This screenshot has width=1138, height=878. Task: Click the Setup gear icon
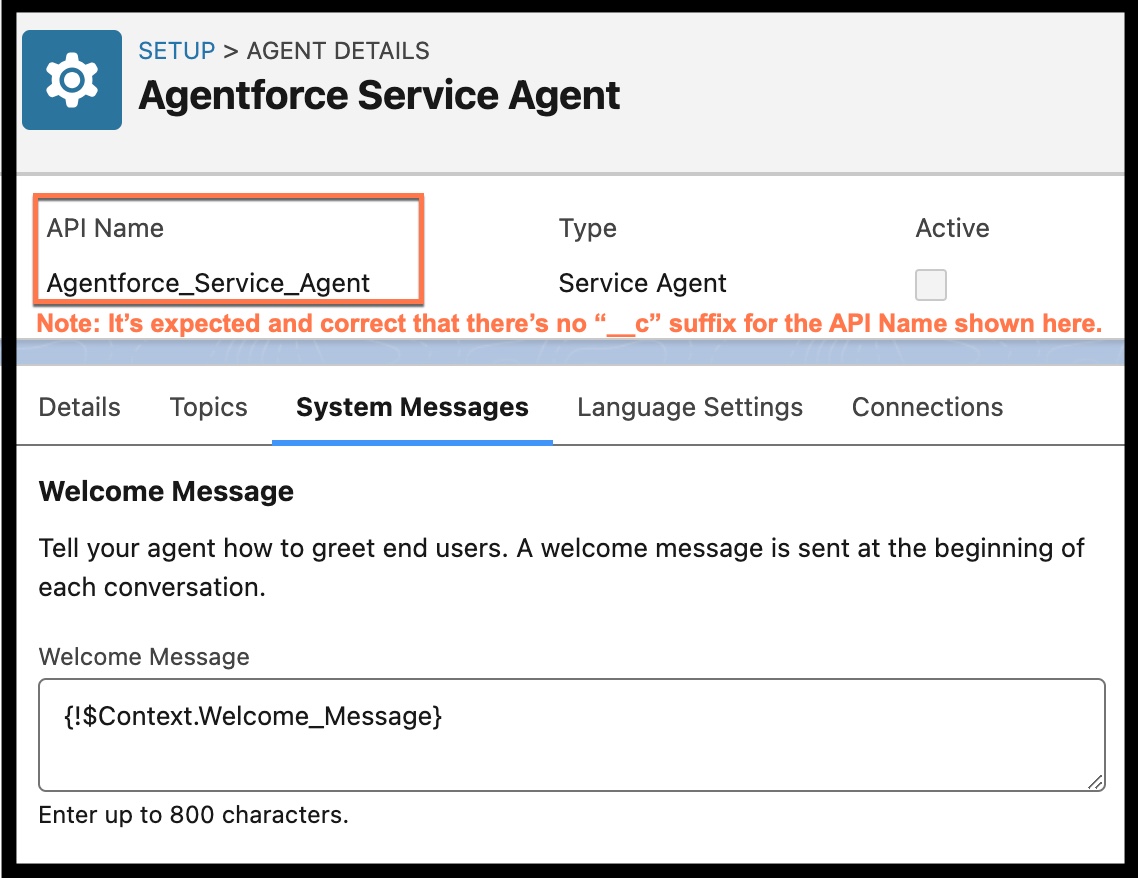click(71, 80)
